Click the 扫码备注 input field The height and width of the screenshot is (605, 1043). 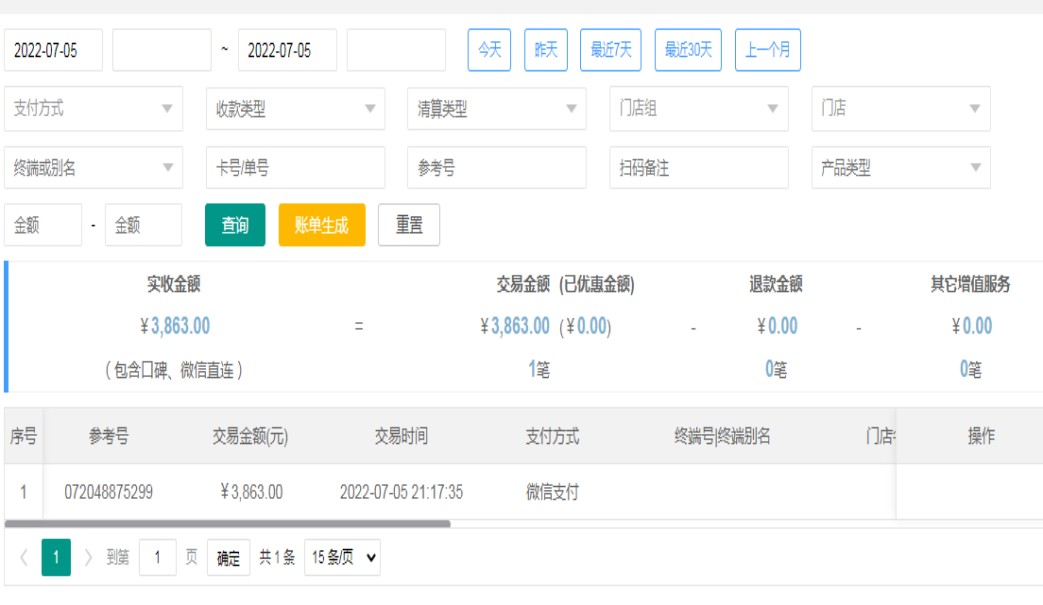click(x=698, y=168)
